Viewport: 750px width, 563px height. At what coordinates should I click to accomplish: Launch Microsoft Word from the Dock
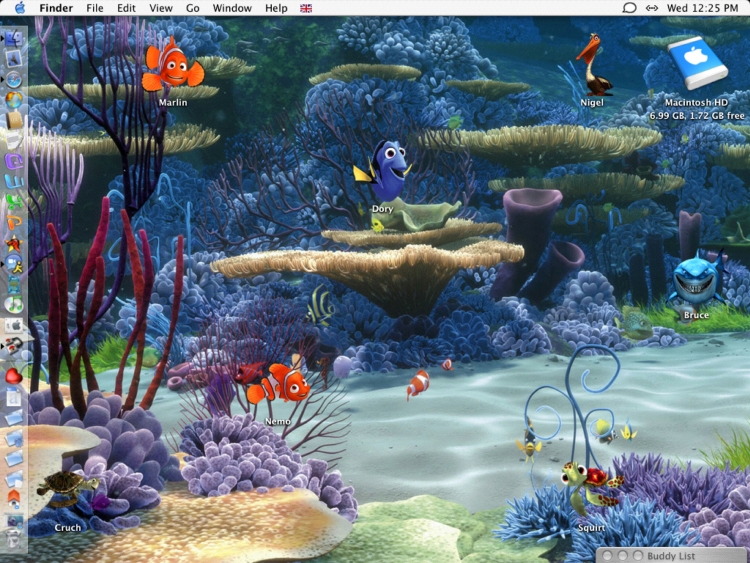[14, 182]
